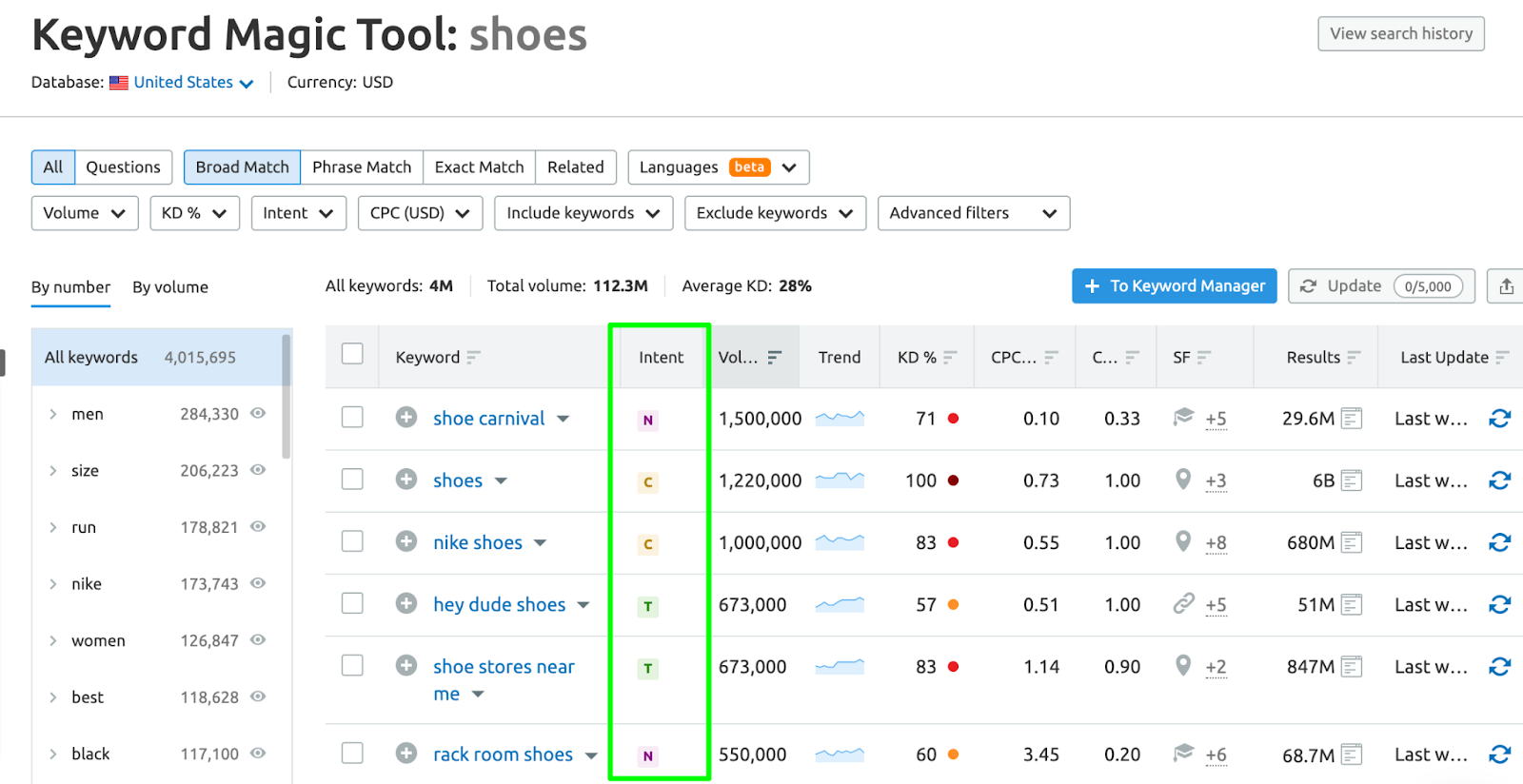The width and height of the screenshot is (1523, 784).
Task: Add 'rack room shoes' with plus icon
Action: [406, 753]
